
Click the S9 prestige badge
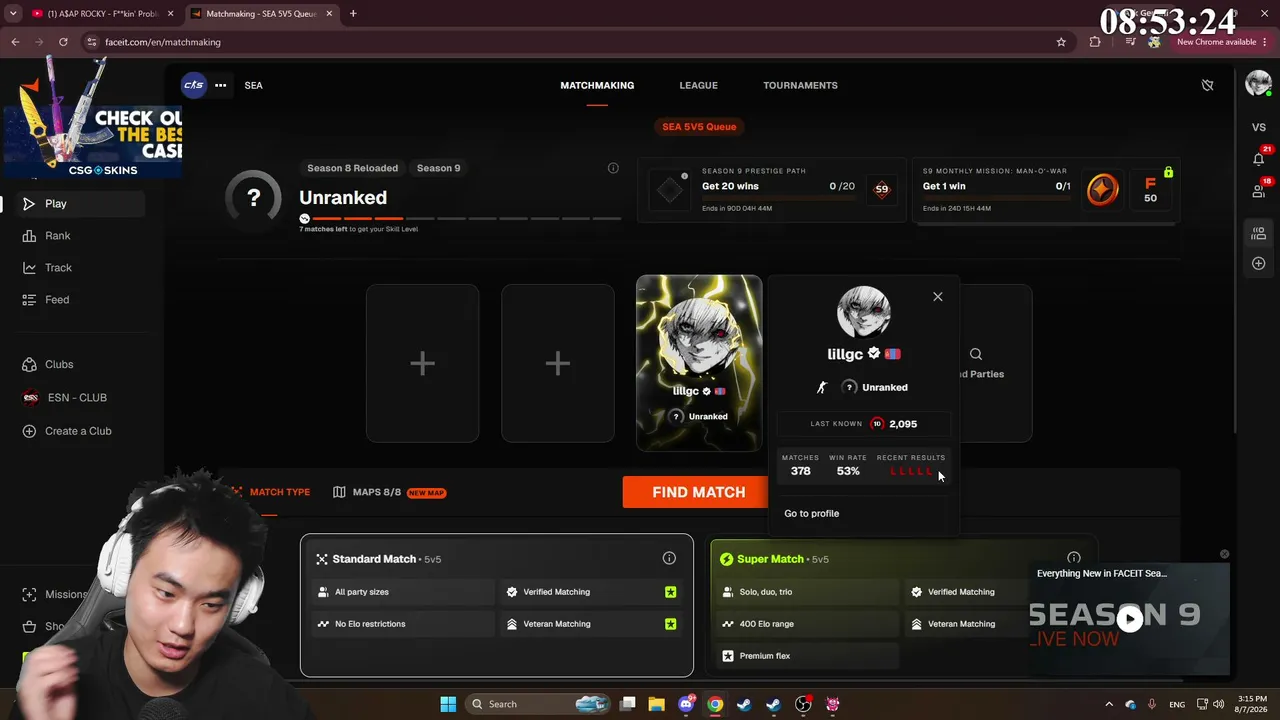881,189
